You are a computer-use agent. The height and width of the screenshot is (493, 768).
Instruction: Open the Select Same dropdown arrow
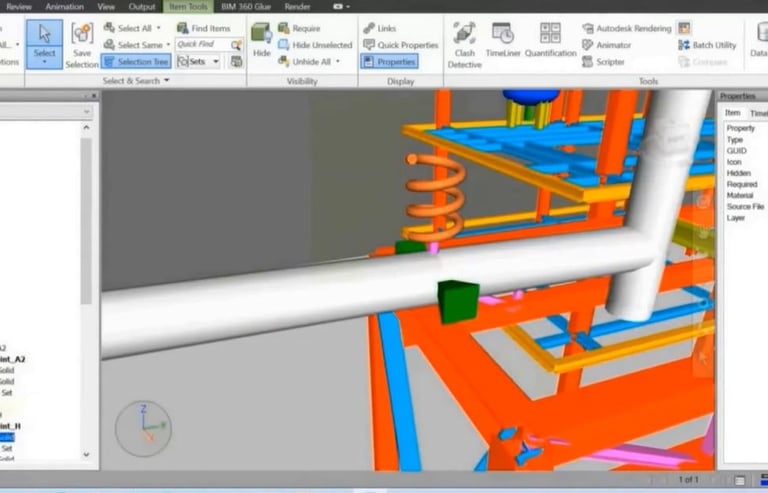[168, 45]
